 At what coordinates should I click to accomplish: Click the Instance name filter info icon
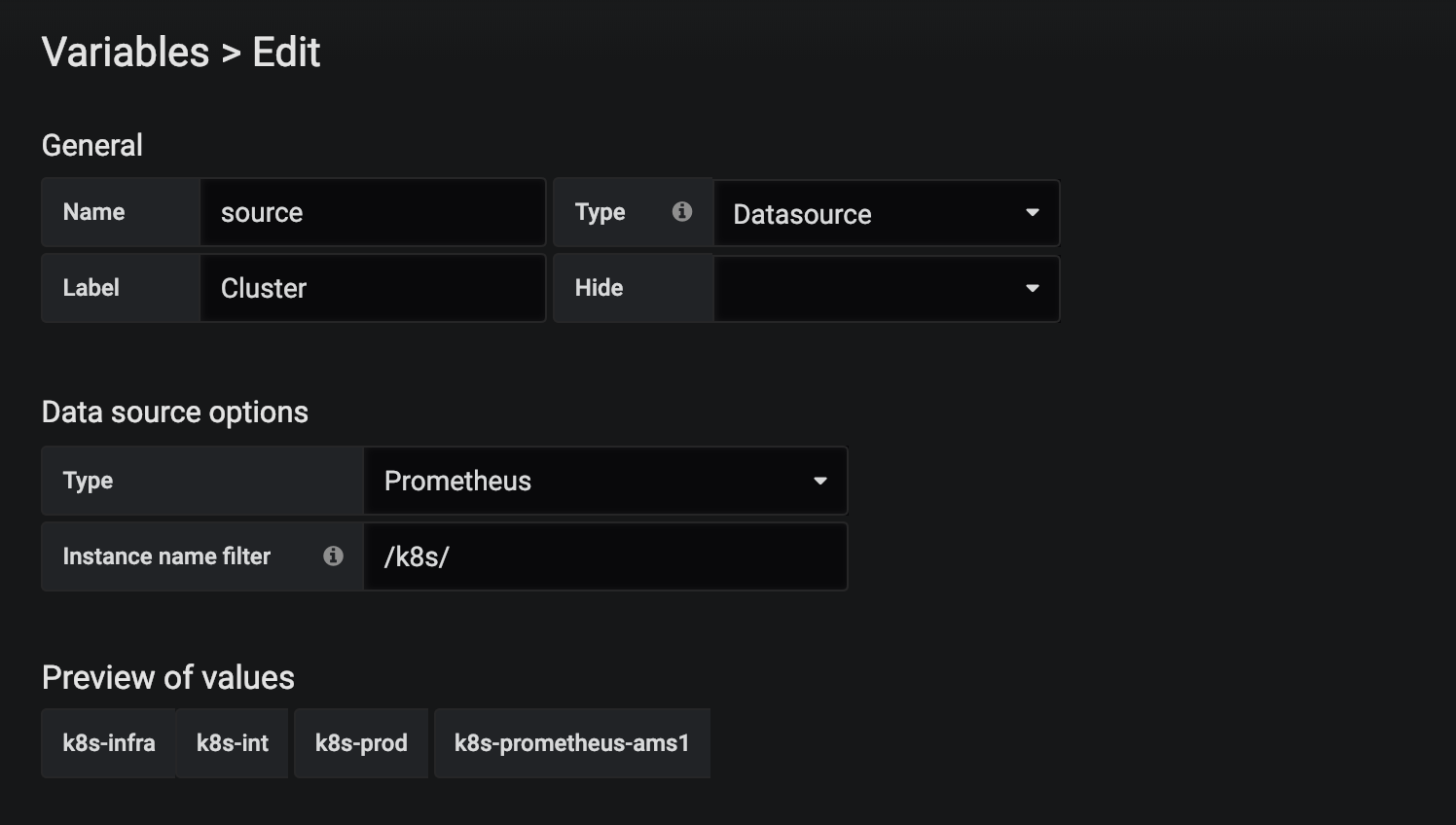tap(333, 556)
